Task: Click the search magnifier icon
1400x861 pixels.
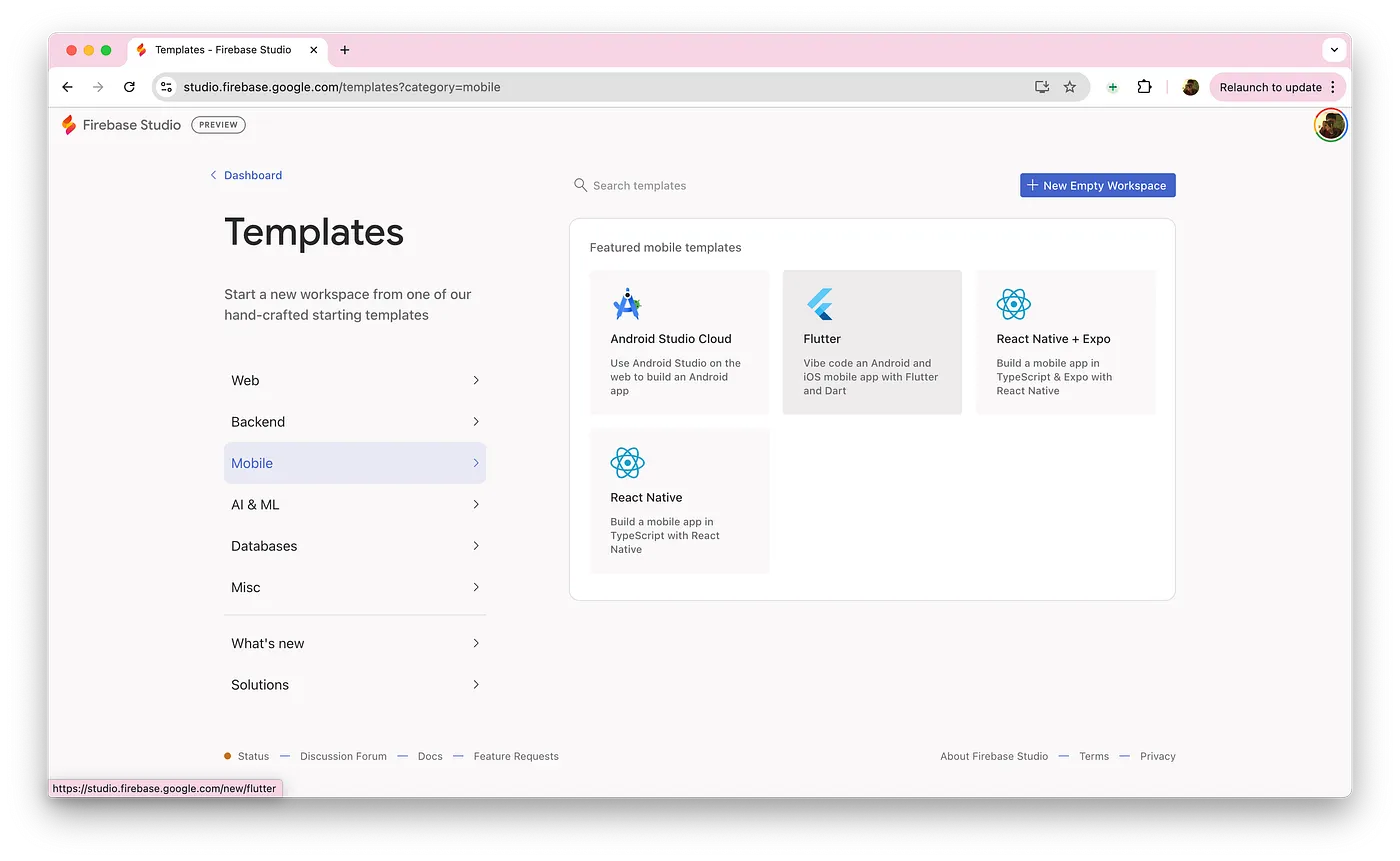Action: pyautogui.click(x=580, y=185)
